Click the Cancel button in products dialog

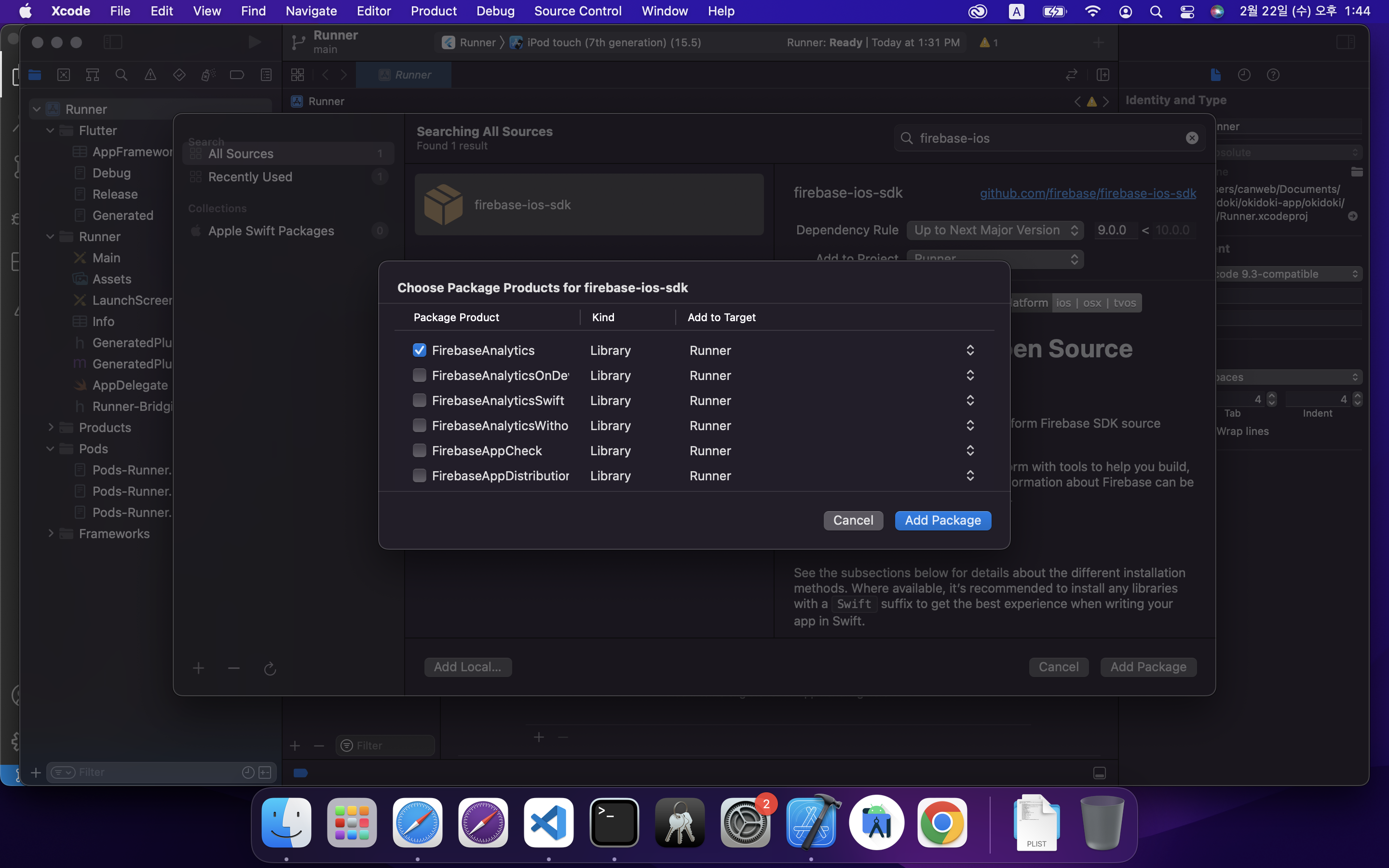pyautogui.click(x=853, y=520)
